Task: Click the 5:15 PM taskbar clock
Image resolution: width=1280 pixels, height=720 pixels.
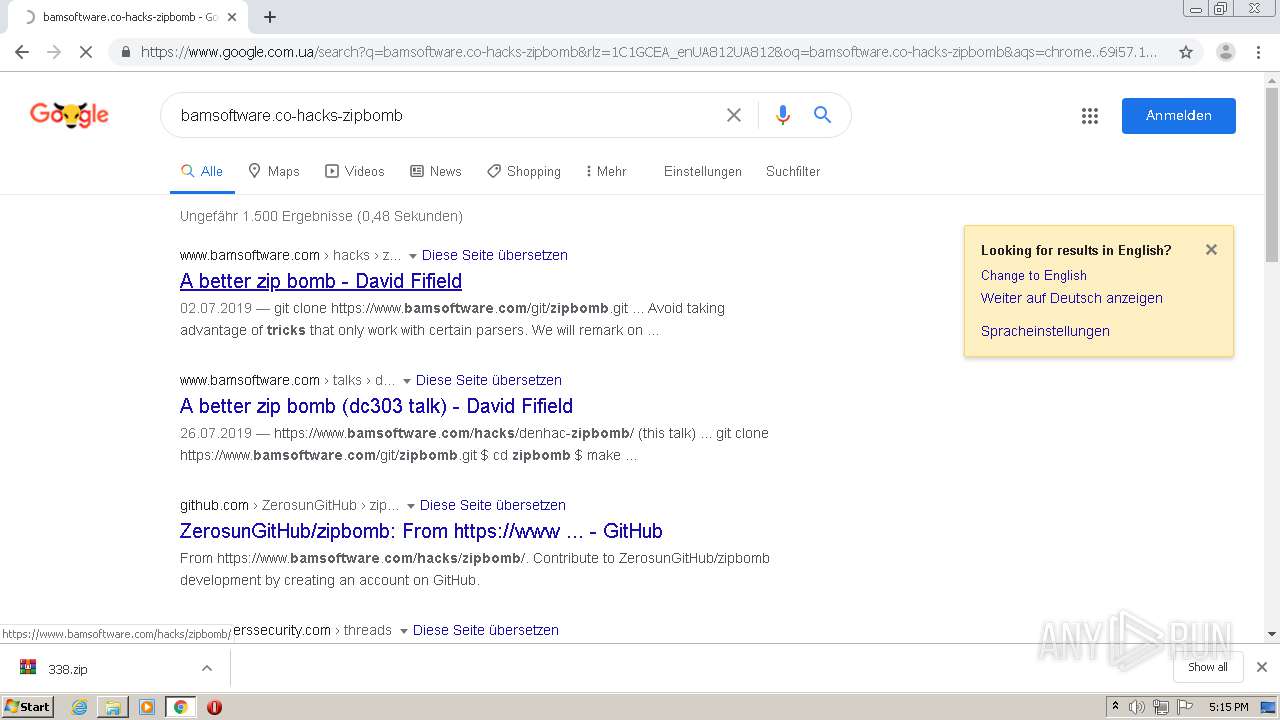Action: pos(1228,707)
